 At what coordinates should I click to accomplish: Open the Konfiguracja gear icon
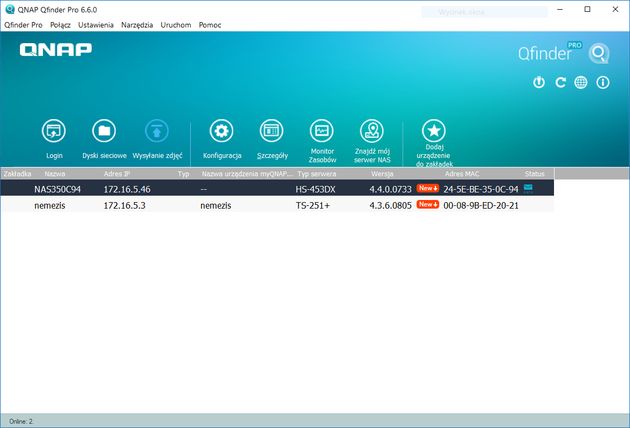(x=221, y=131)
